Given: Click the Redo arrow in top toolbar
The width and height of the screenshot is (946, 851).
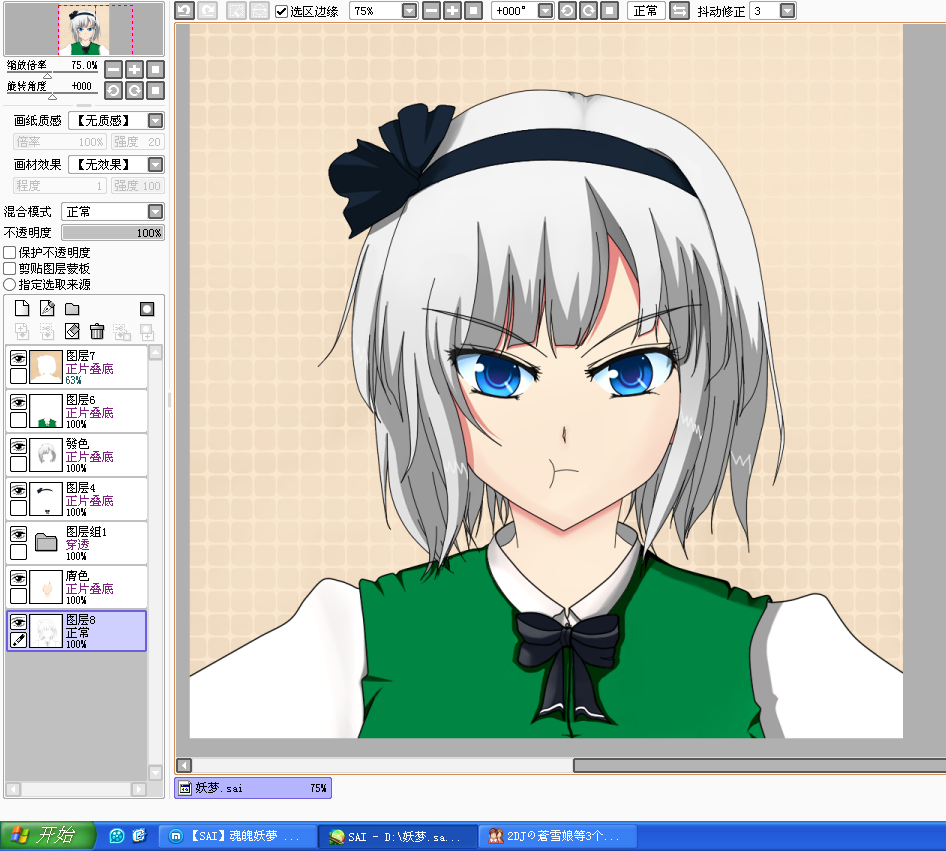Looking at the screenshot, I should (x=208, y=11).
